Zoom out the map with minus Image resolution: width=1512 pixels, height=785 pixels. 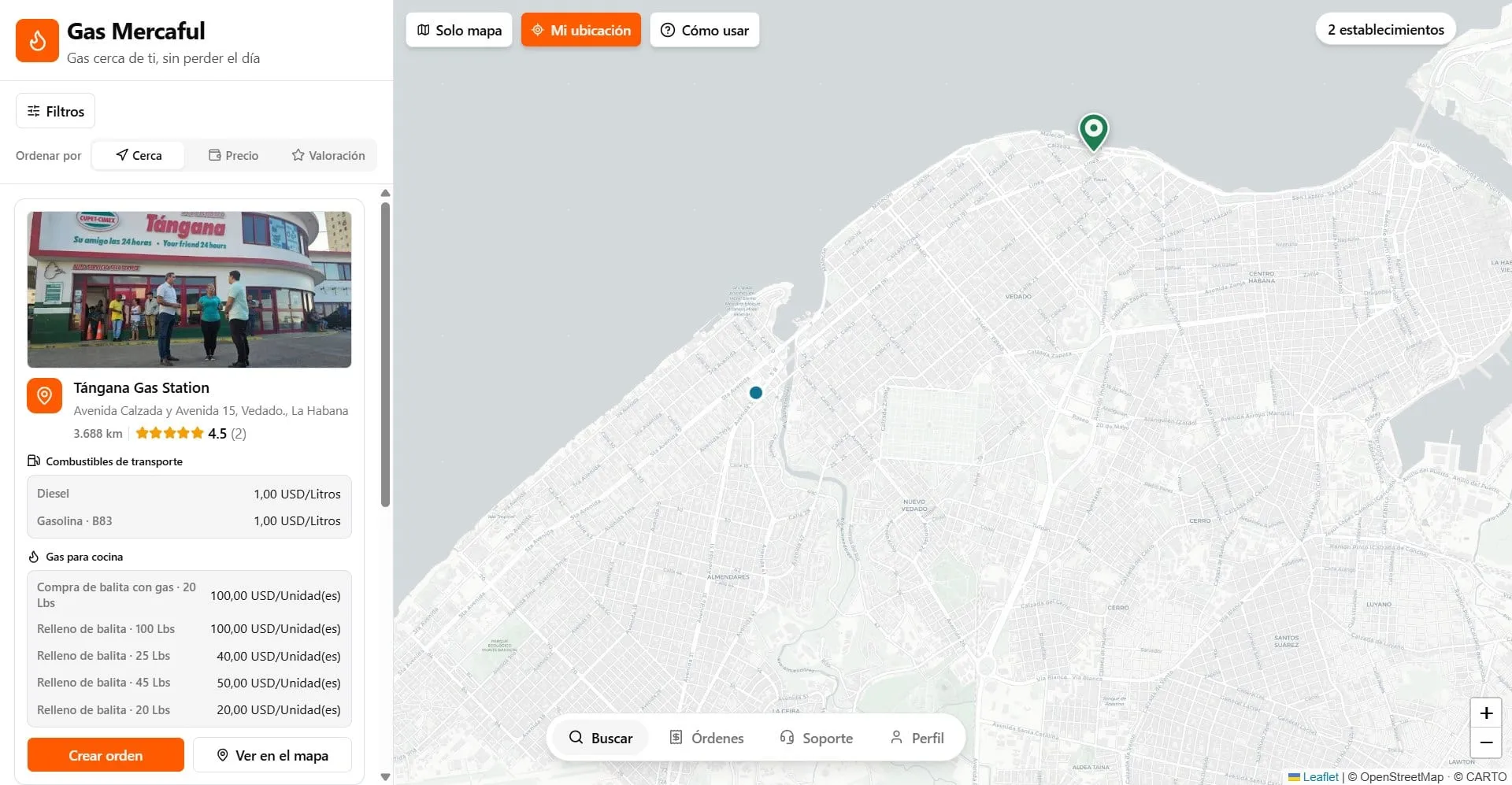pyautogui.click(x=1486, y=742)
